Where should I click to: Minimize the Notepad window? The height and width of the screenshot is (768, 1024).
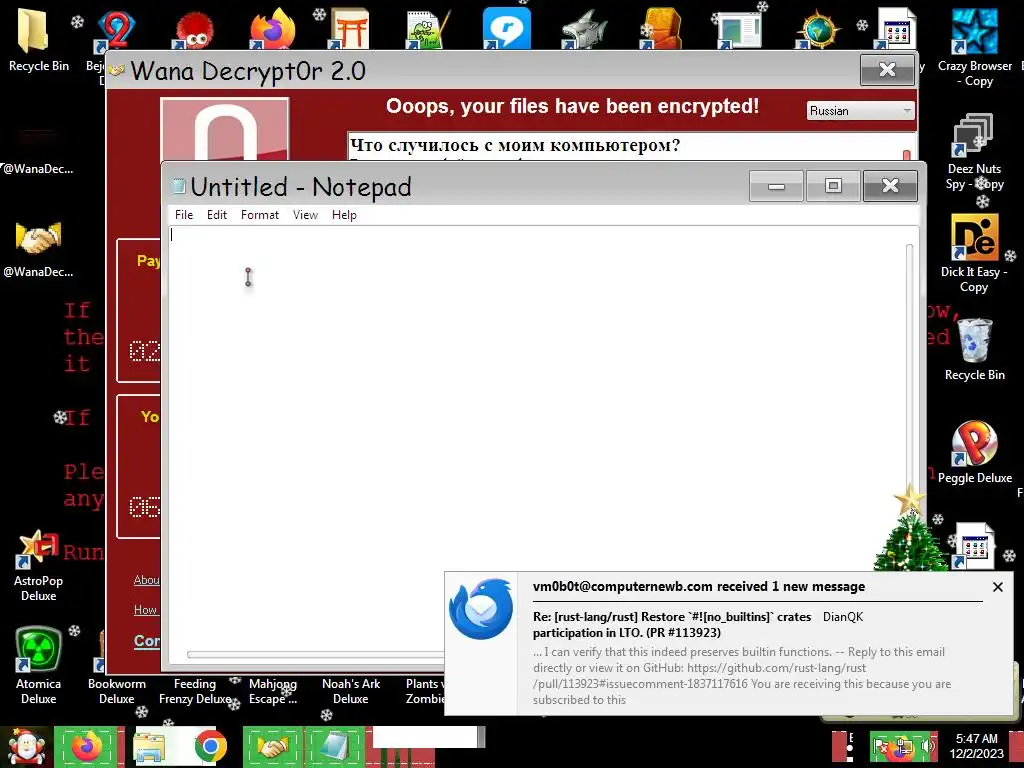[776, 186]
